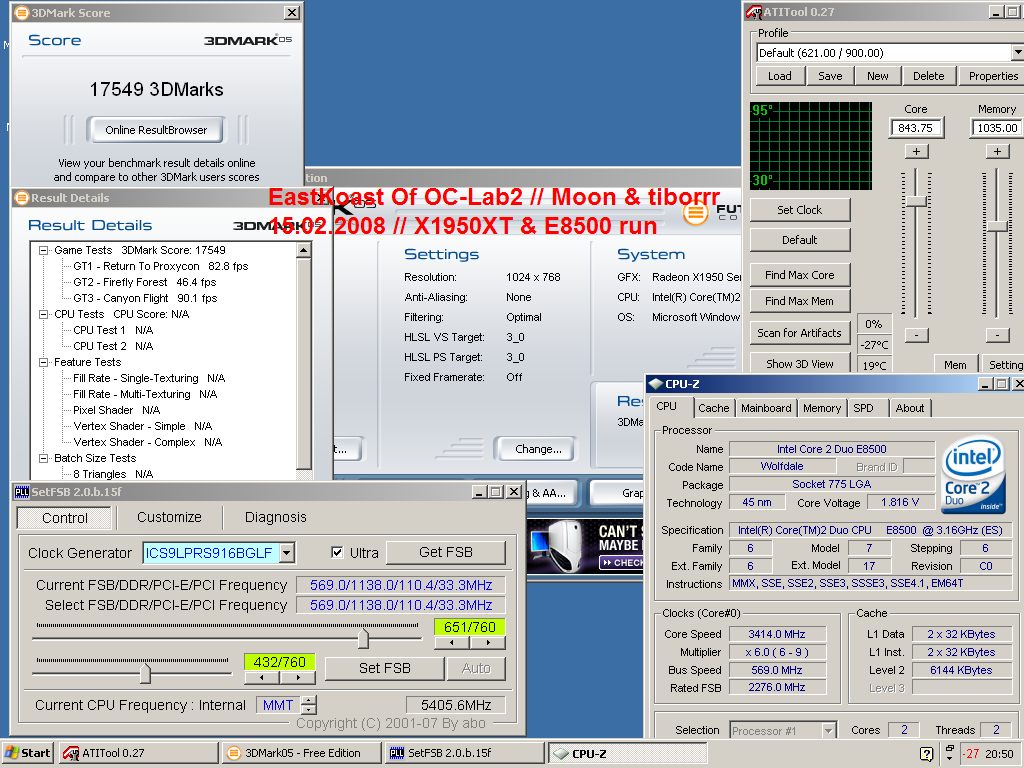Click the Set Clock button in ATITool

coord(799,210)
